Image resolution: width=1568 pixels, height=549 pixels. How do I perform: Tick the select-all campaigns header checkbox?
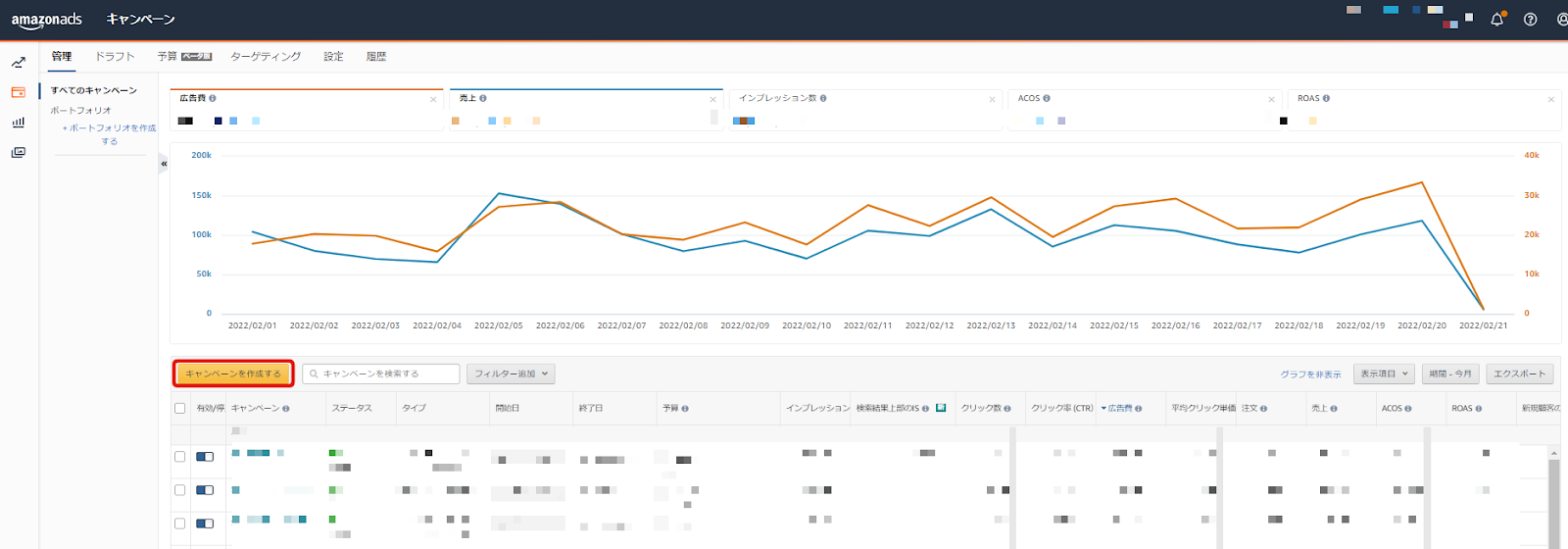coord(179,408)
